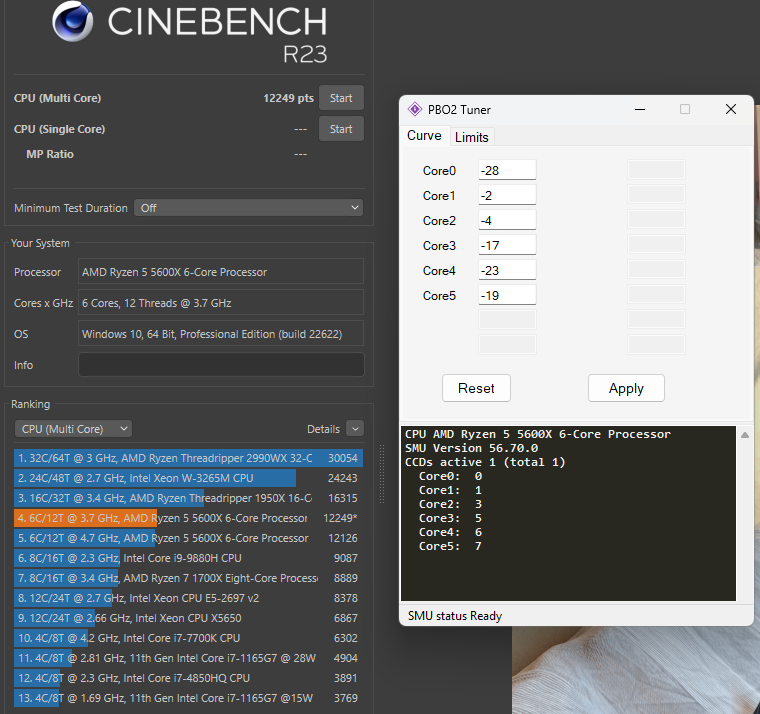Image resolution: width=760 pixels, height=714 pixels.
Task: Click the Cinebench sphere logo icon
Action: click(x=73, y=21)
